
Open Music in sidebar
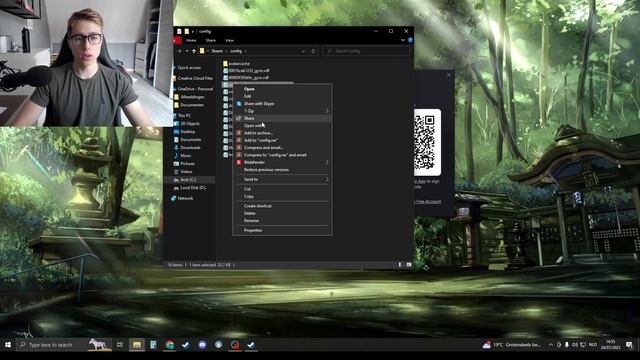[x=182, y=156]
